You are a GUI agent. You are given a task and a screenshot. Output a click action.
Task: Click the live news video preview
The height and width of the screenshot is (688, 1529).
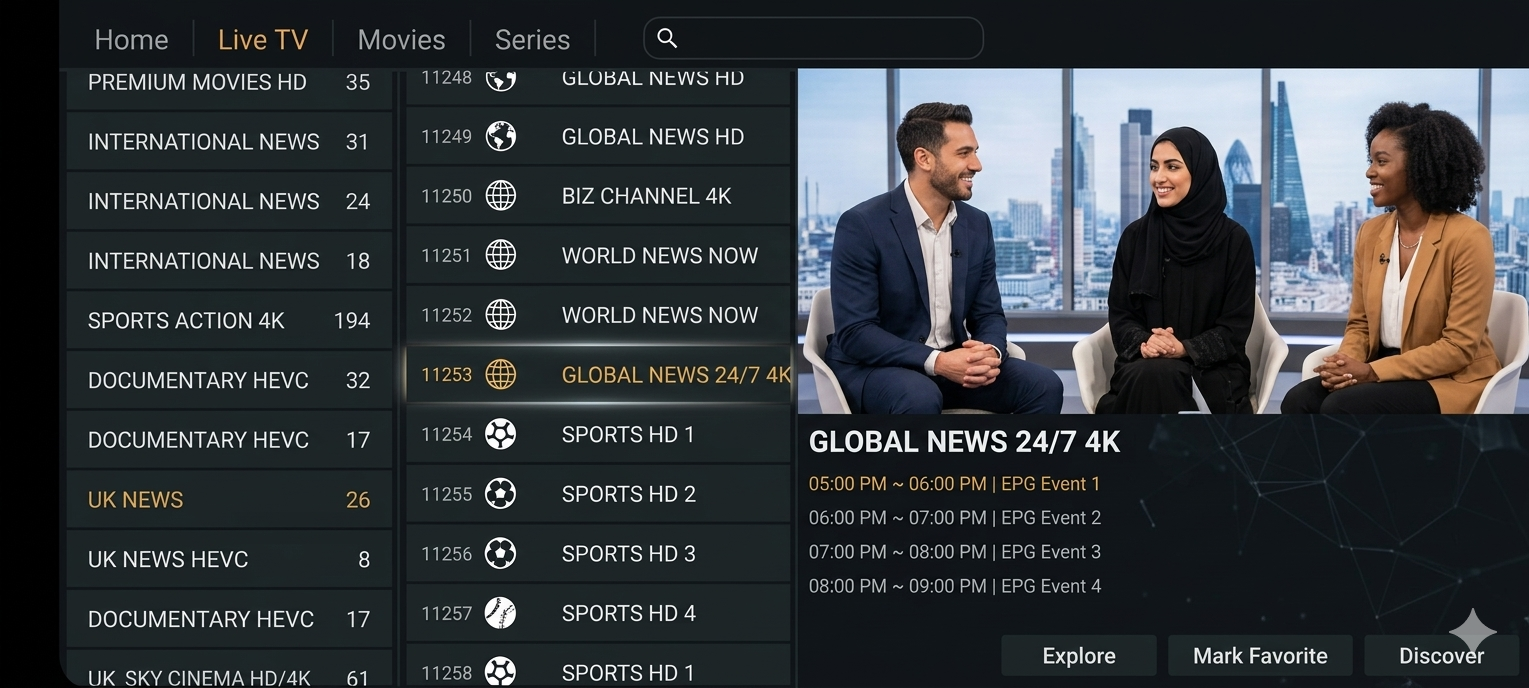point(1162,241)
